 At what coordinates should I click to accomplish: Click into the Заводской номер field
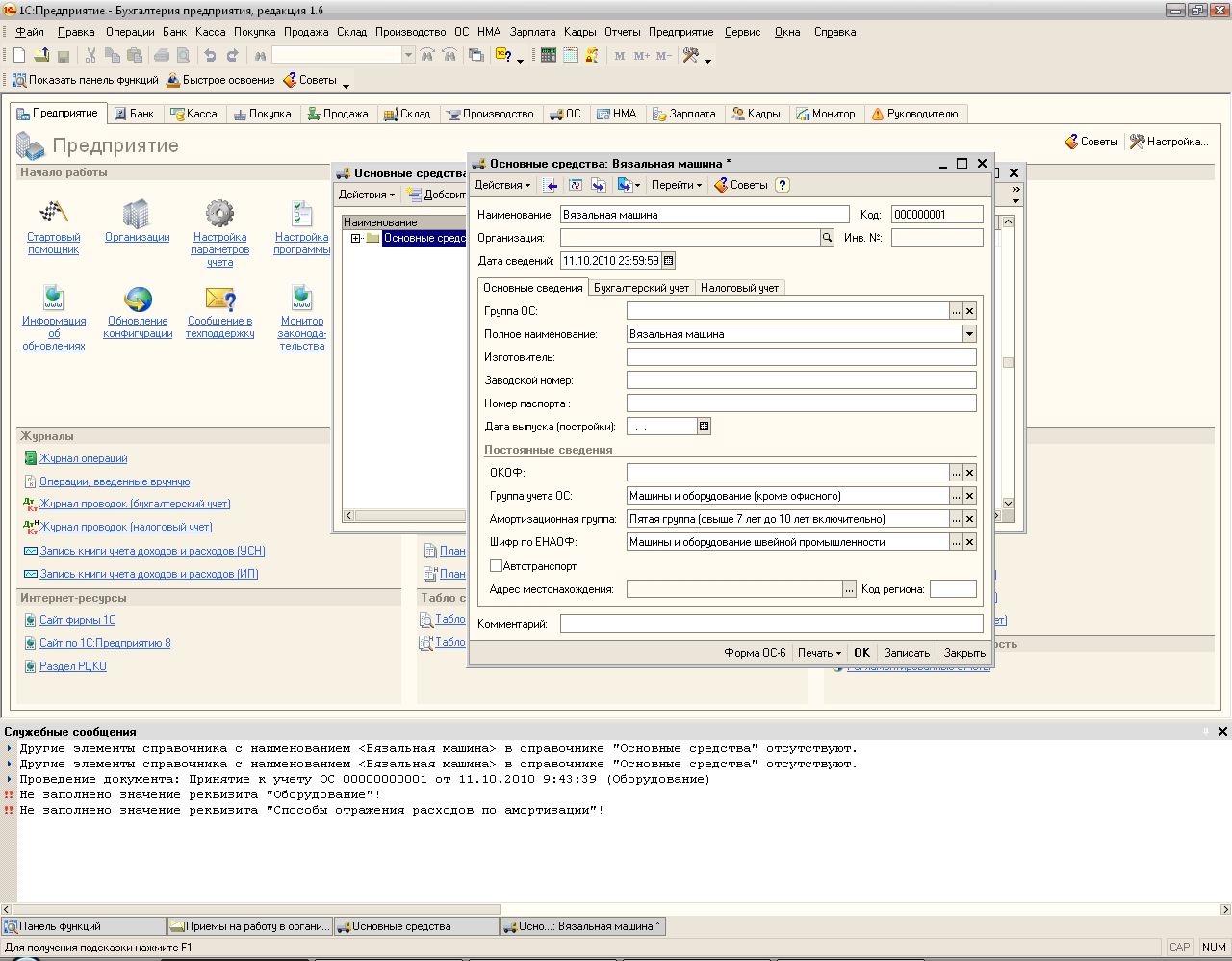801,380
